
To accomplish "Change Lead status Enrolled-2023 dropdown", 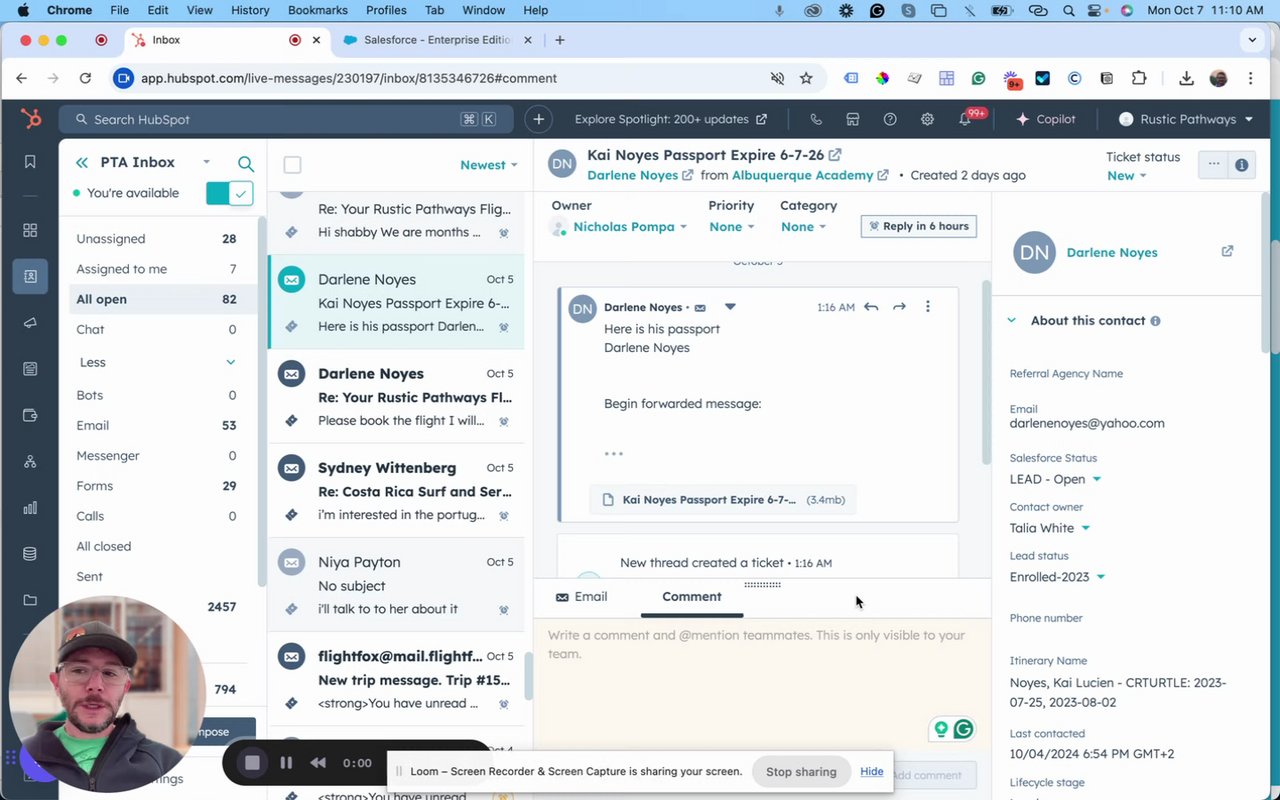I will [x=1057, y=577].
